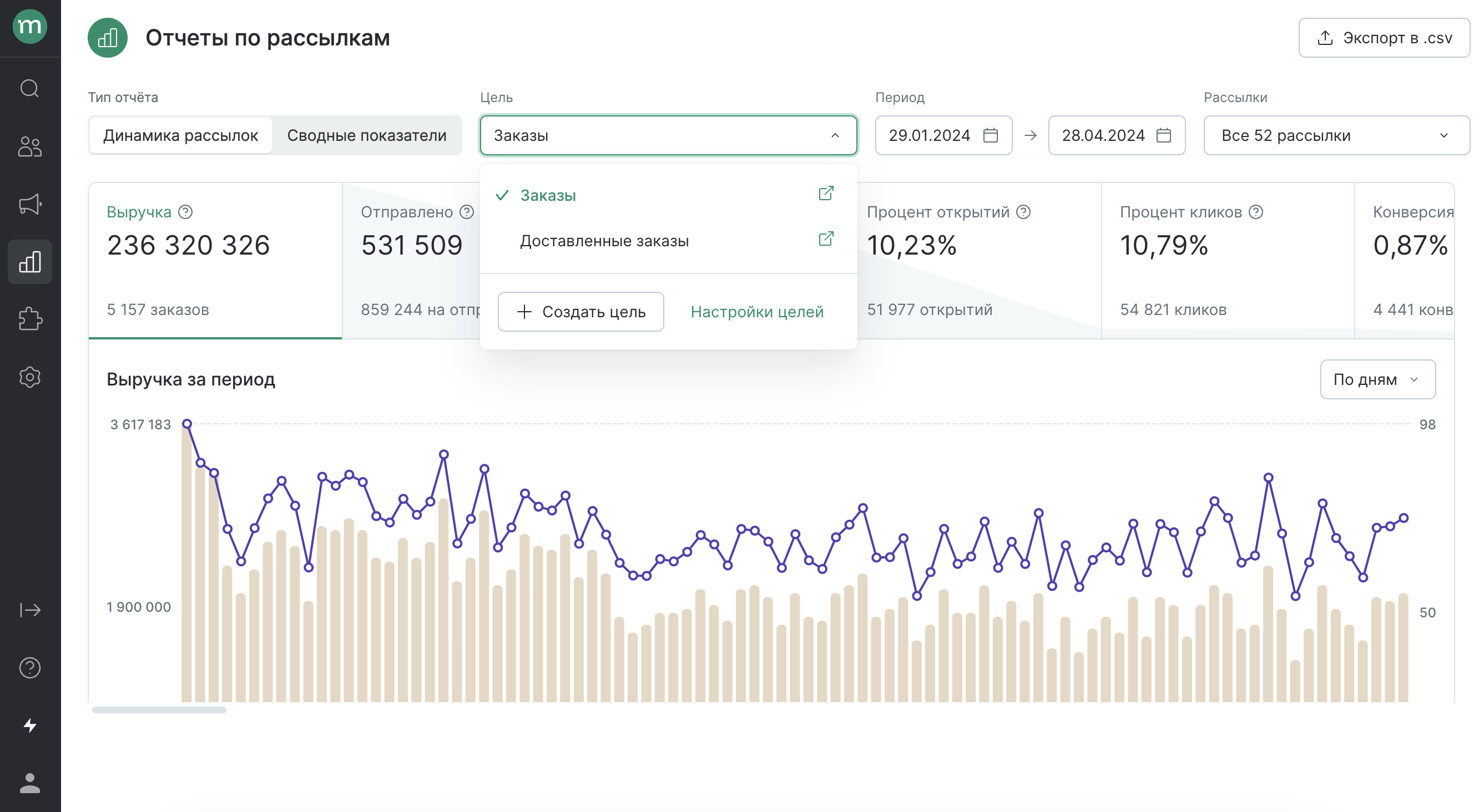Click calendar icon in end date field
This screenshot has height=812, width=1484.
1164,135
